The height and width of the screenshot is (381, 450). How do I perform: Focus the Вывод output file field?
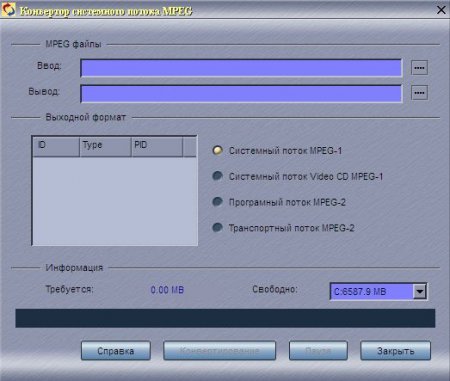click(x=241, y=93)
